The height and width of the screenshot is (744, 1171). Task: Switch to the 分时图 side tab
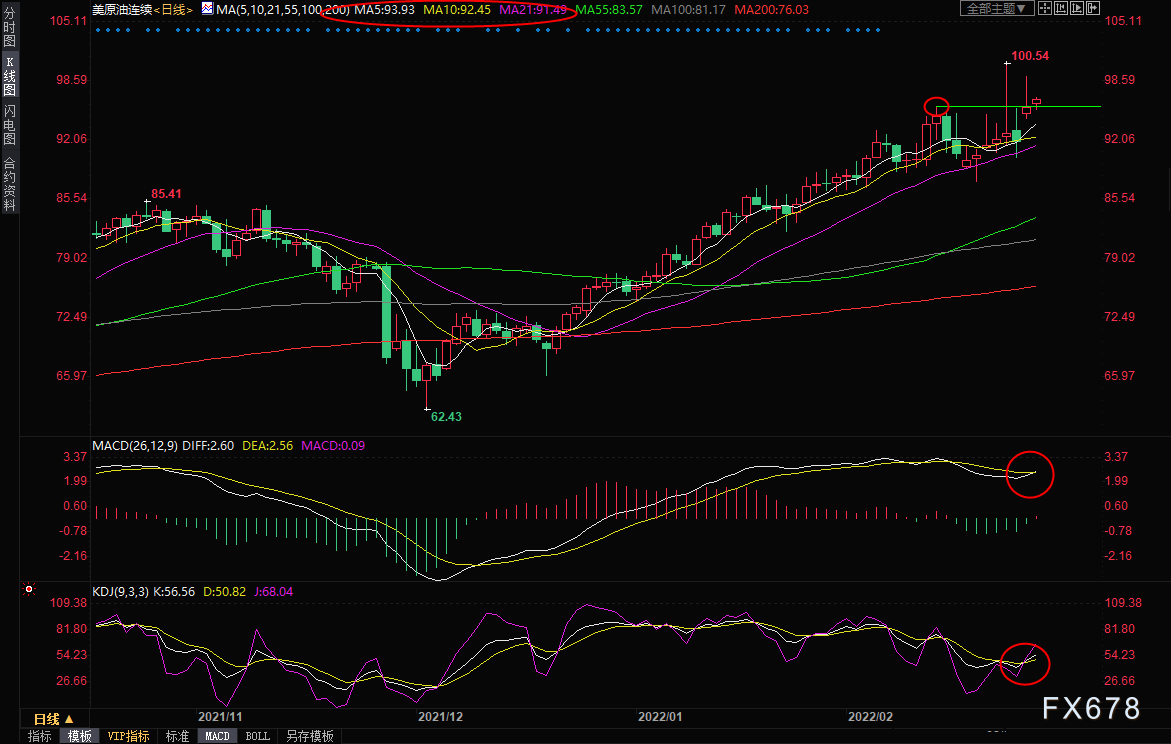coord(10,27)
